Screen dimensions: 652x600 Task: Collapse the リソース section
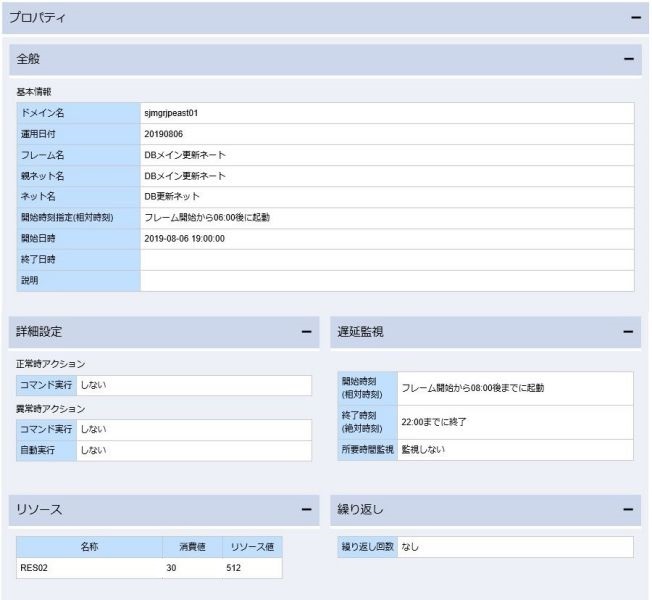coord(306,509)
